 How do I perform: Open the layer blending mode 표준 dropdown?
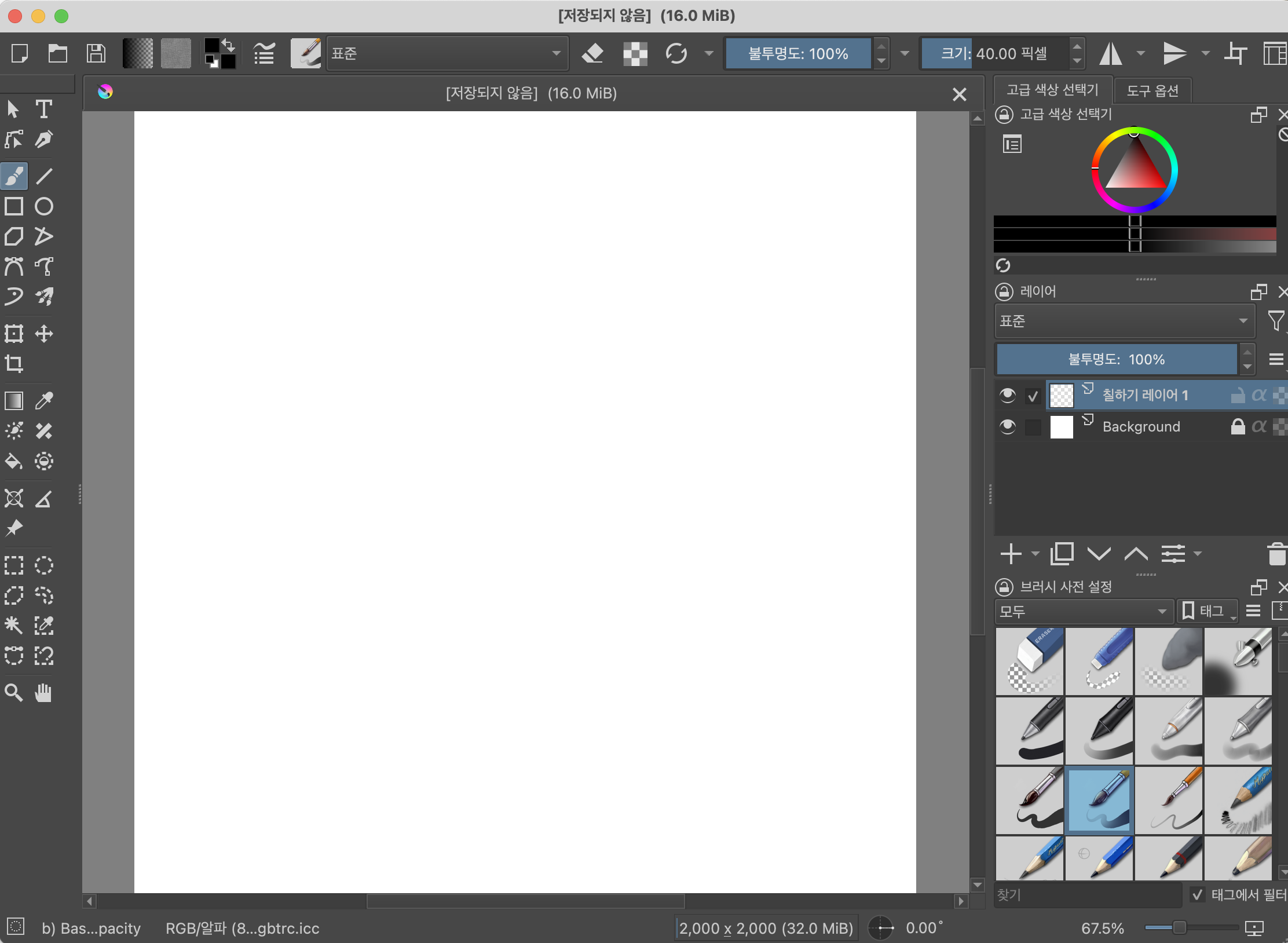pos(1124,321)
